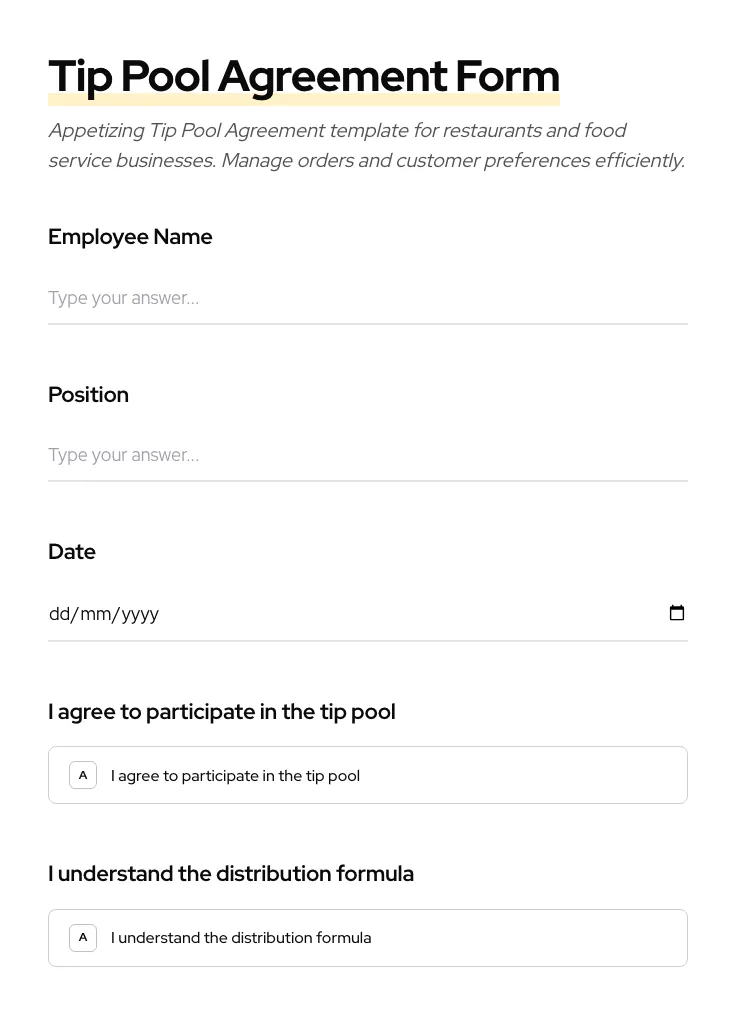Click the mm segment of the date field
736x1024 pixels.
click(x=96, y=613)
